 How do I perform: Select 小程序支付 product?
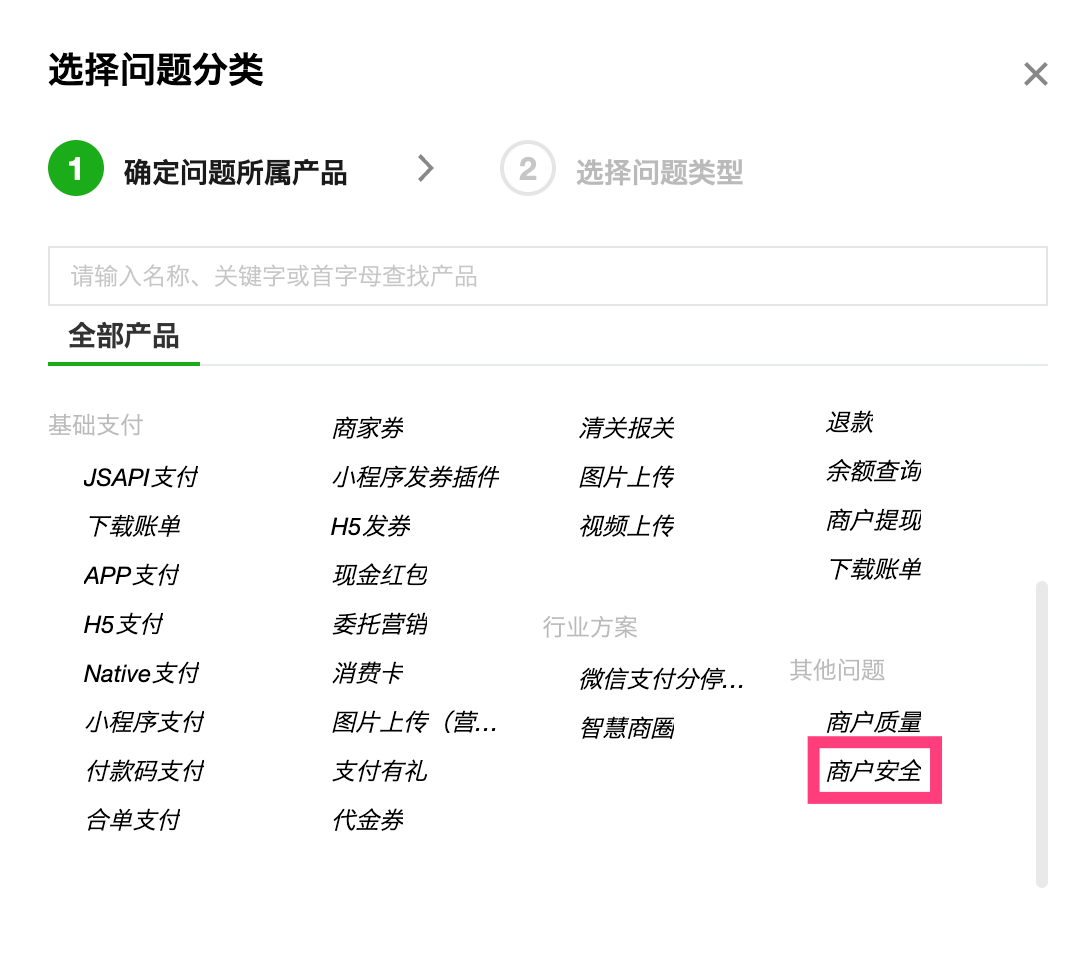pos(144,722)
